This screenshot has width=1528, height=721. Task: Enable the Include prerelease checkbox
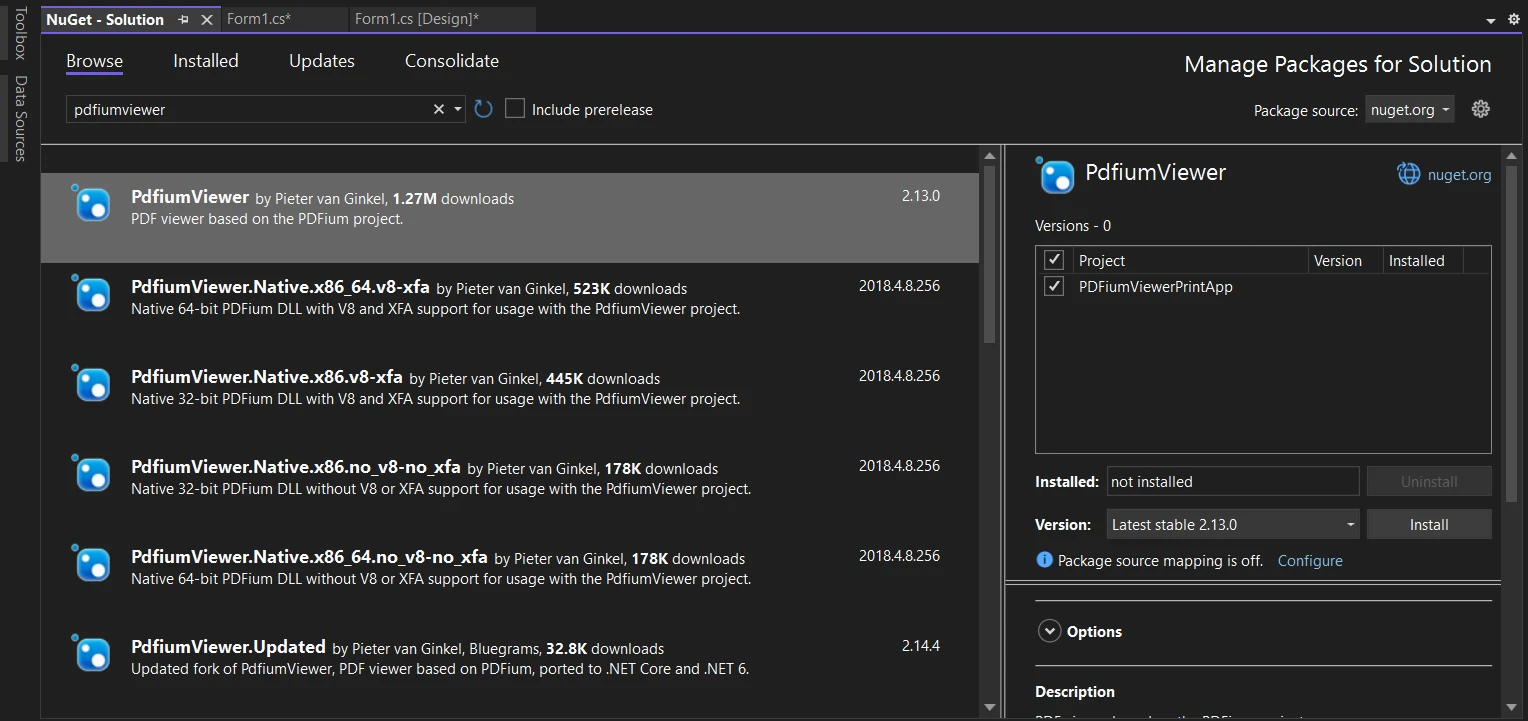click(515, 109)
